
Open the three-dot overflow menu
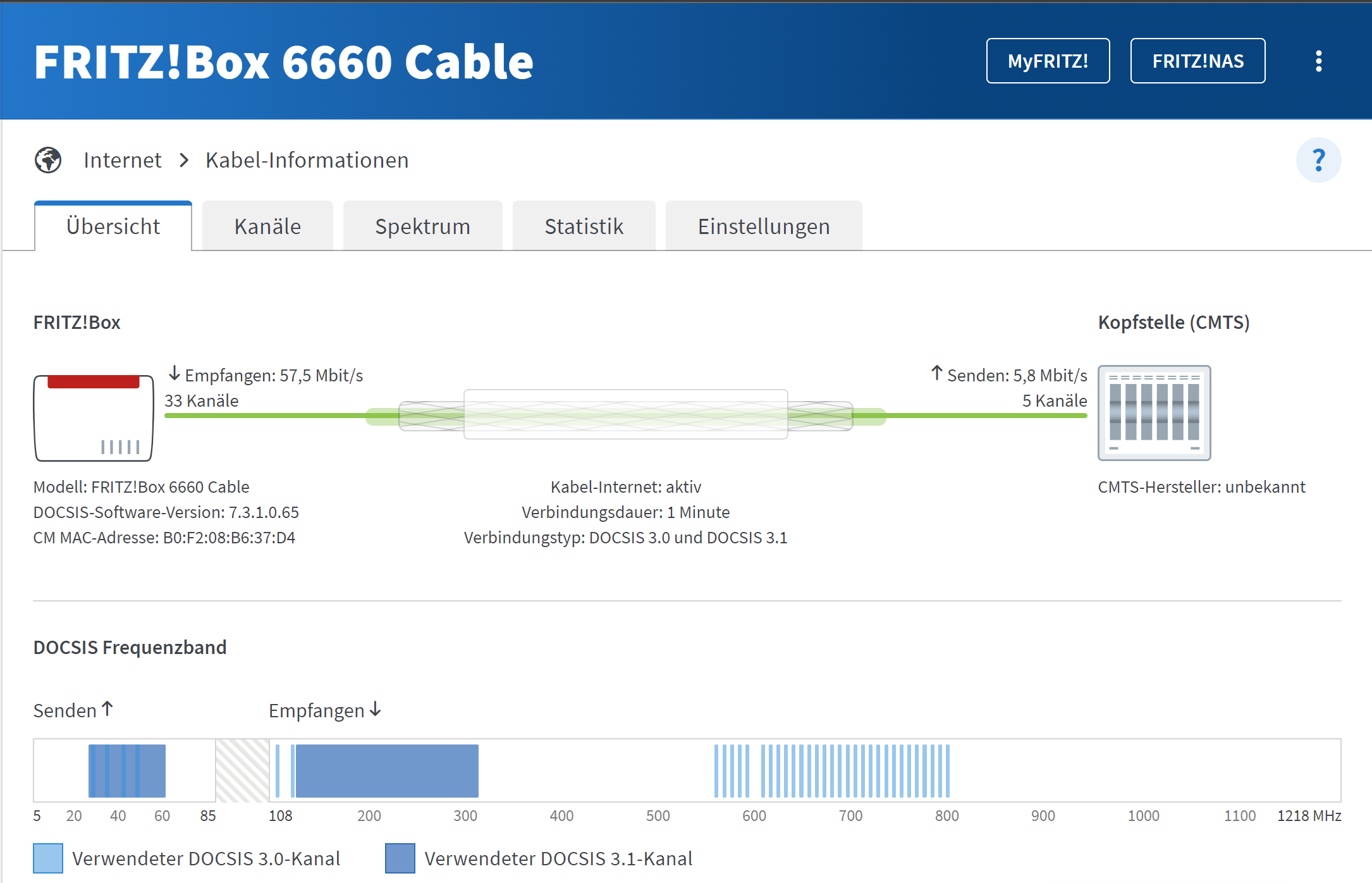(1318, 61)
